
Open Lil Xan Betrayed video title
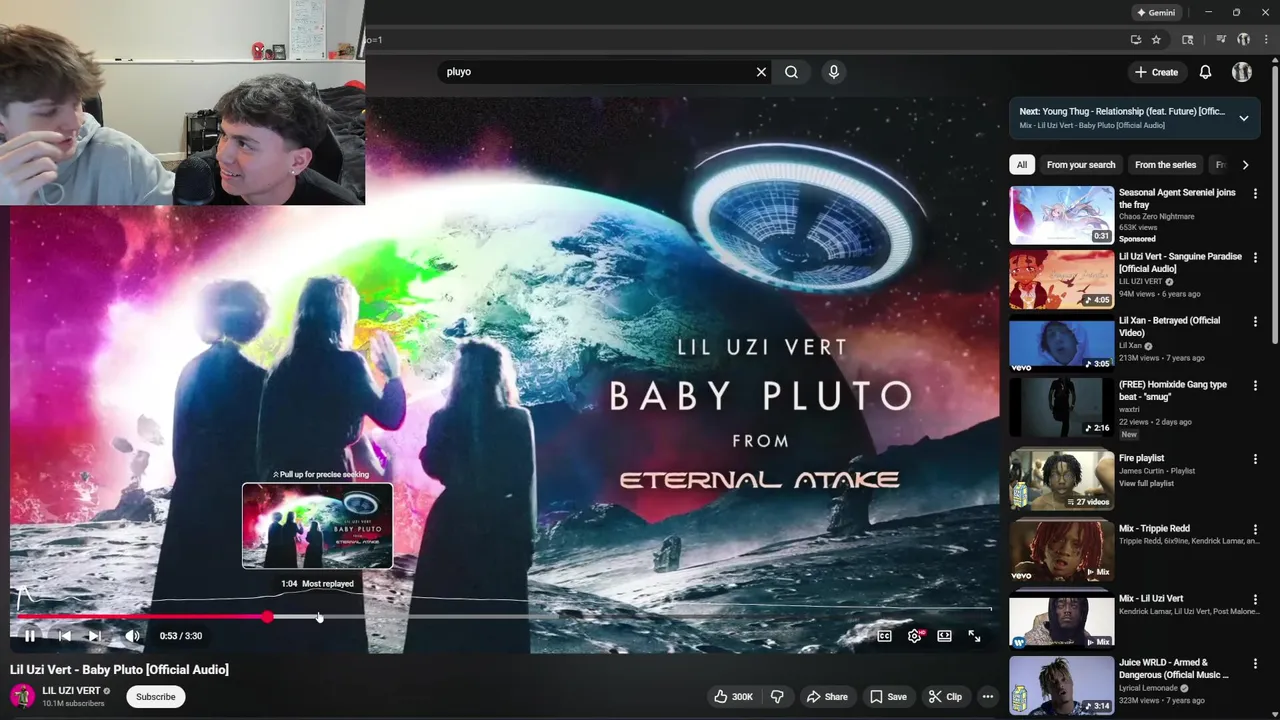(1169, 326)
